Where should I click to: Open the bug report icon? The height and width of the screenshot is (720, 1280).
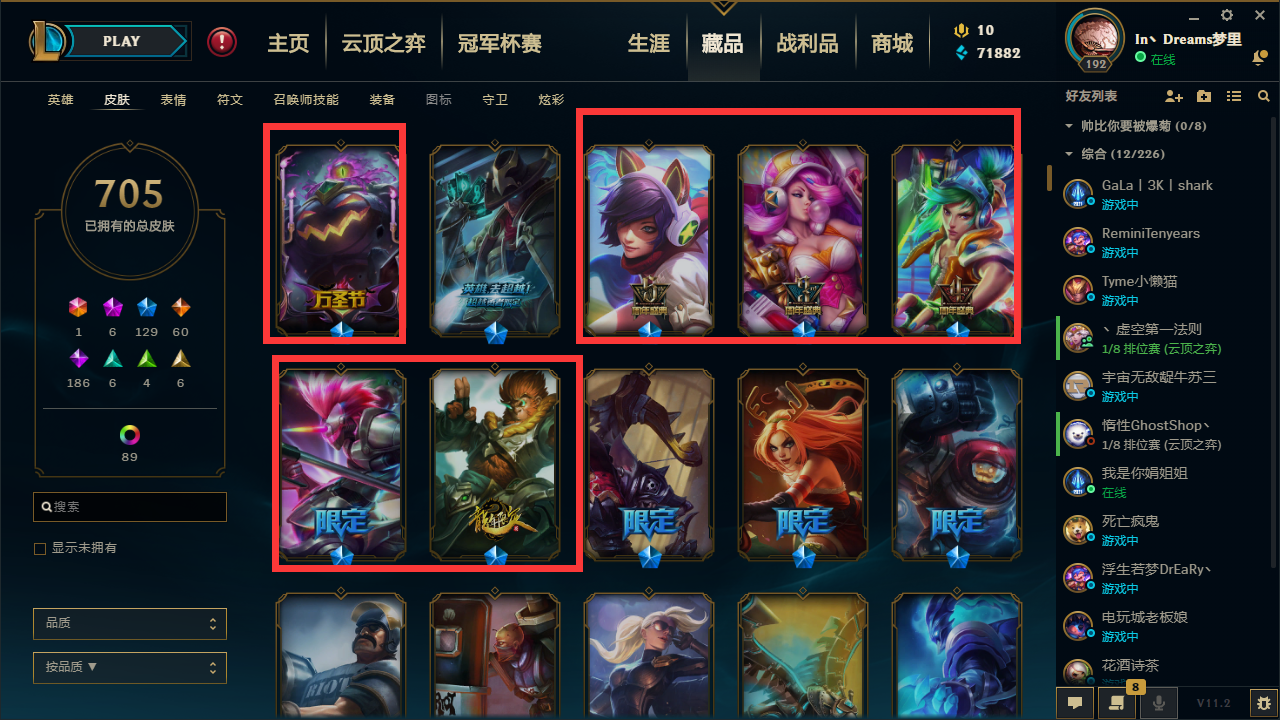click(1264, 703)
